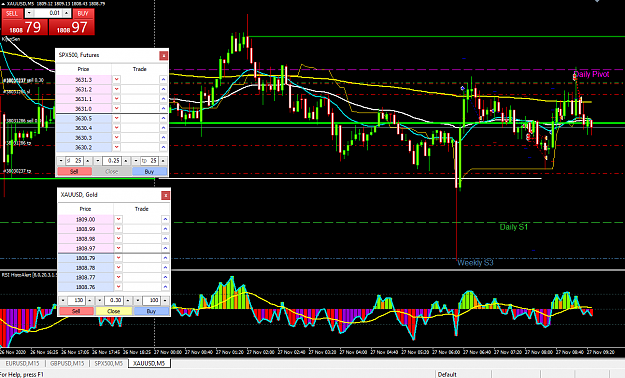Click the Buy button in XAUUSD Gold panel
Viewport: 625px width, 378px height.
(151, 311)
